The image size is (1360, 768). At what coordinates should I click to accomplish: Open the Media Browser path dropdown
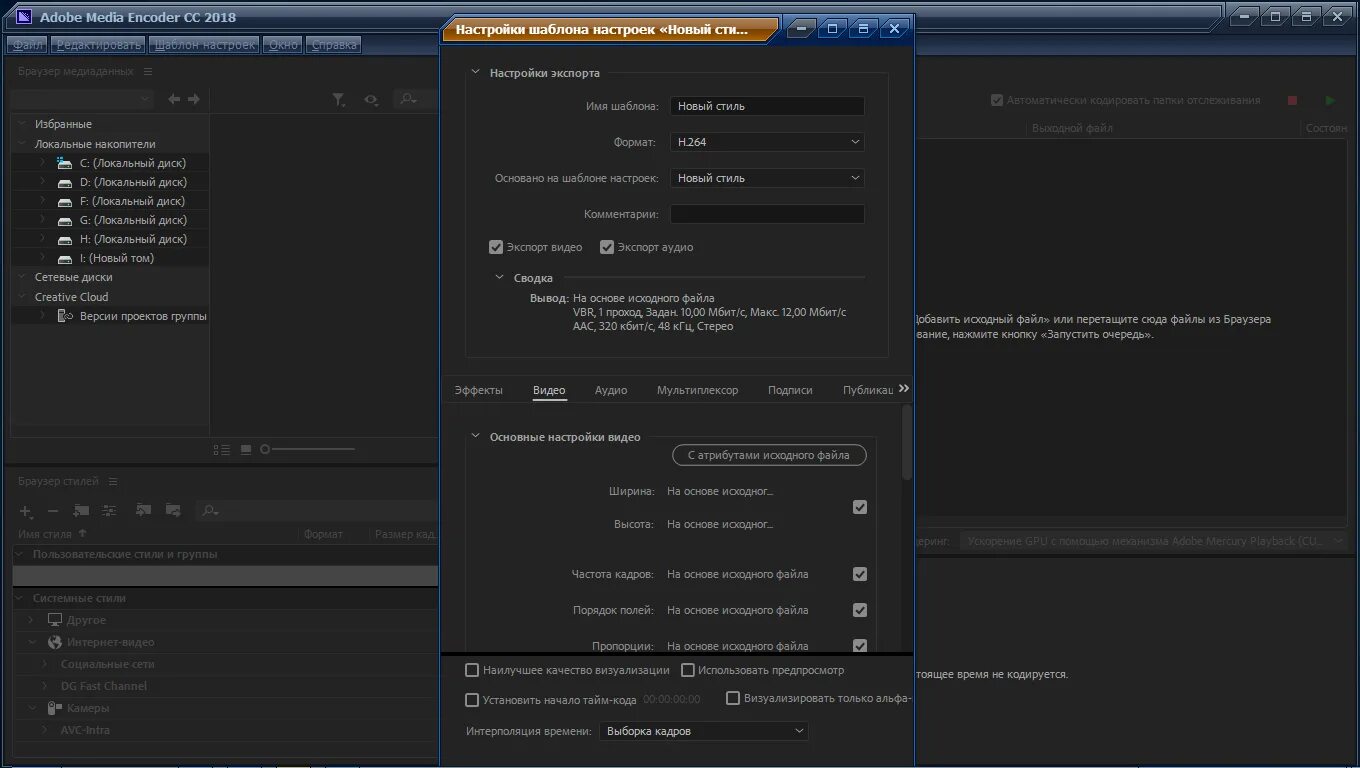coord(81,99)
